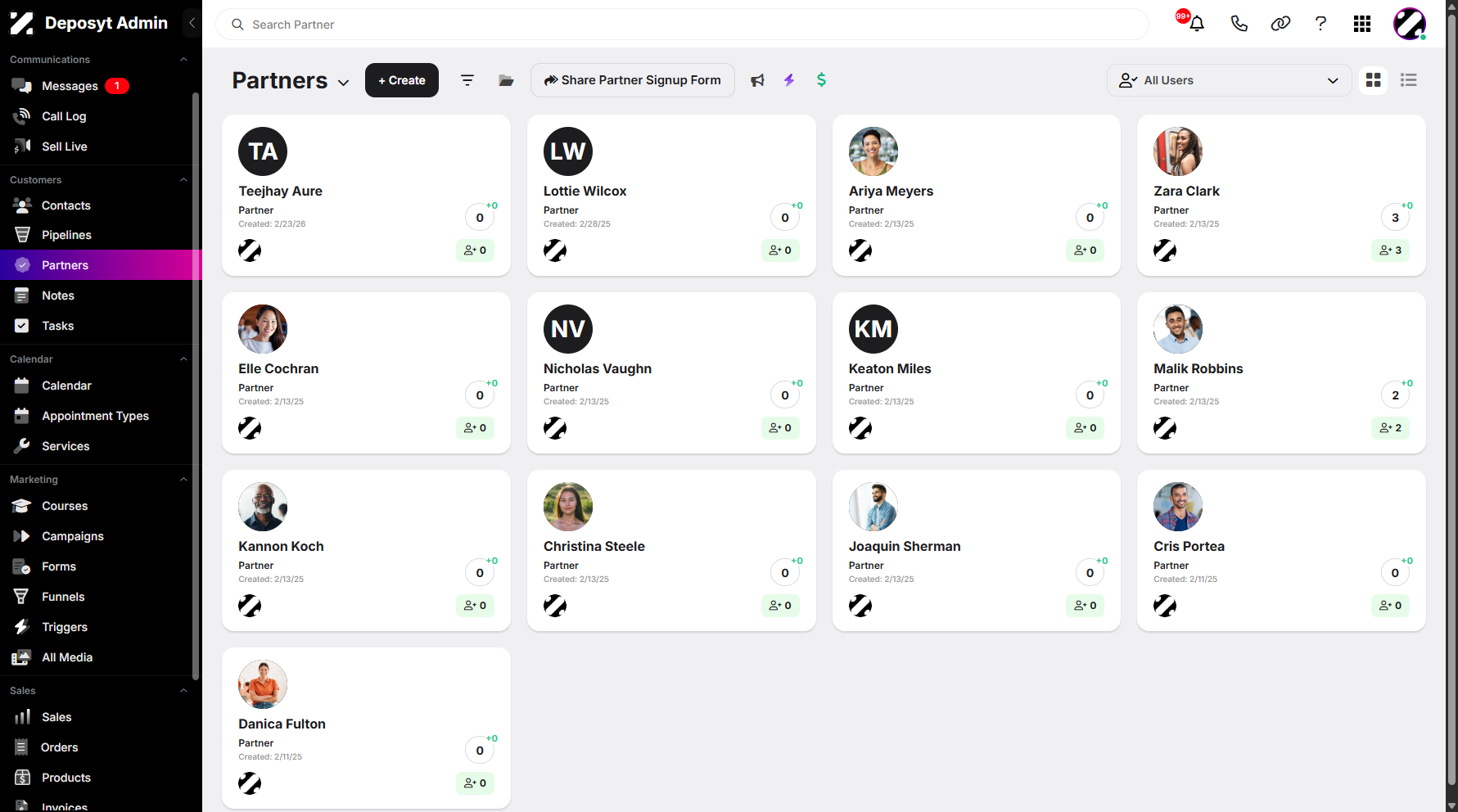Open the Teejhay Aure partner card
The height and width of the screenshot is (812, 1458).
366,195
